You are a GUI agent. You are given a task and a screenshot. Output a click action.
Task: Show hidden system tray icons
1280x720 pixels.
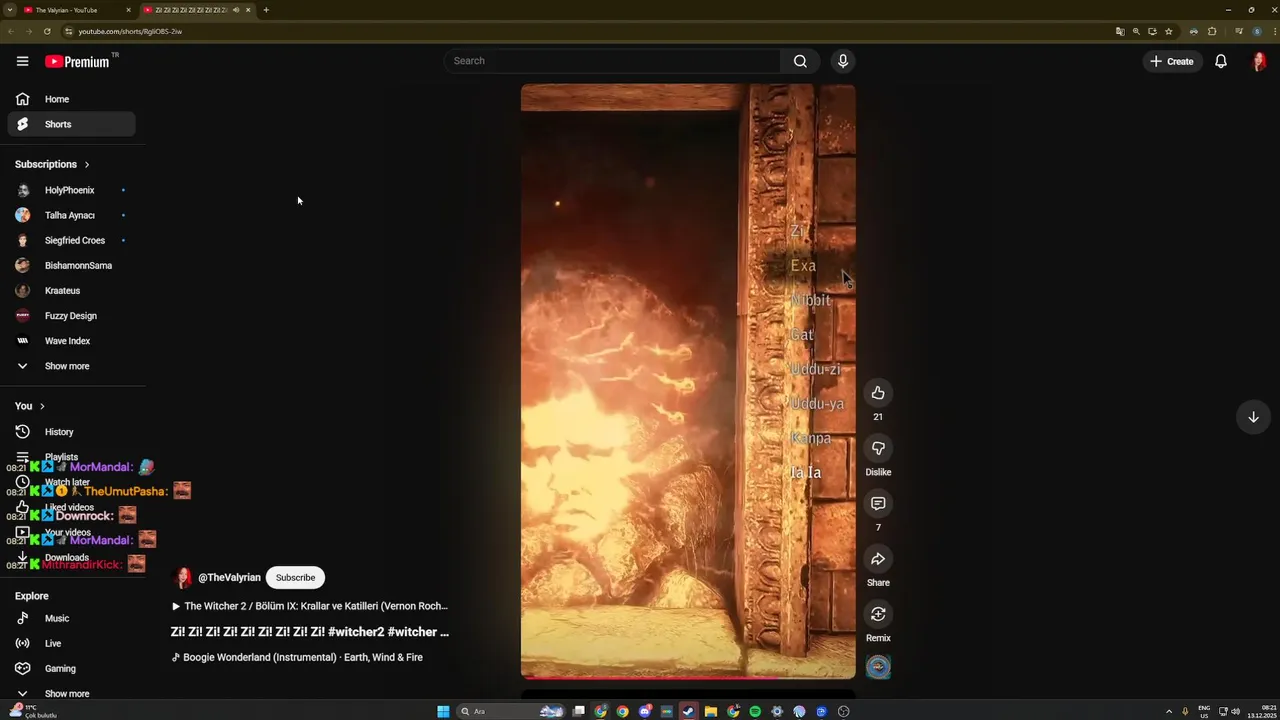1169,711
